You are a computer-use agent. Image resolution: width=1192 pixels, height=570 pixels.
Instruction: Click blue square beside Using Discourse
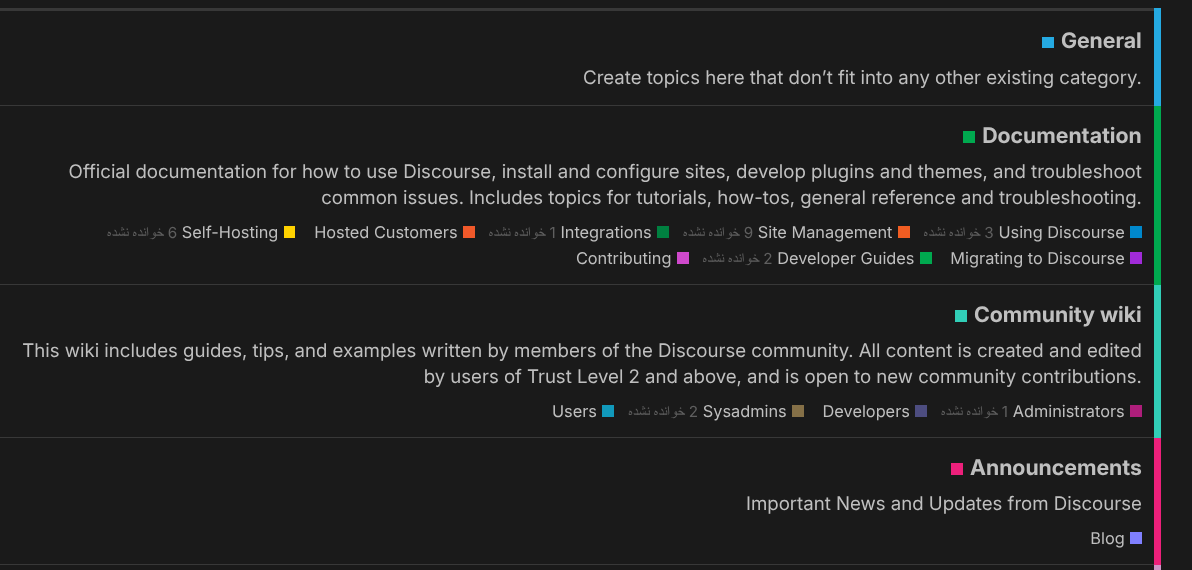pos(1136,233)
